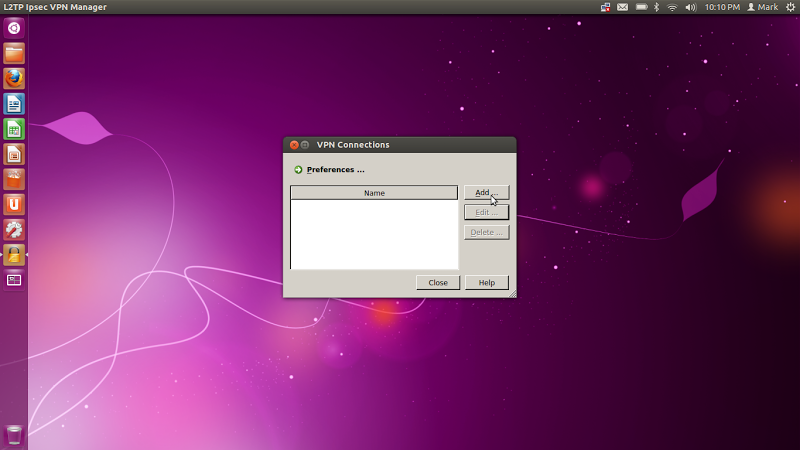Image resolution: width=800 pixels, height=450 pixels.
Task: Launch LibreOffice Writer from the dock
Action: coord(14,104)
